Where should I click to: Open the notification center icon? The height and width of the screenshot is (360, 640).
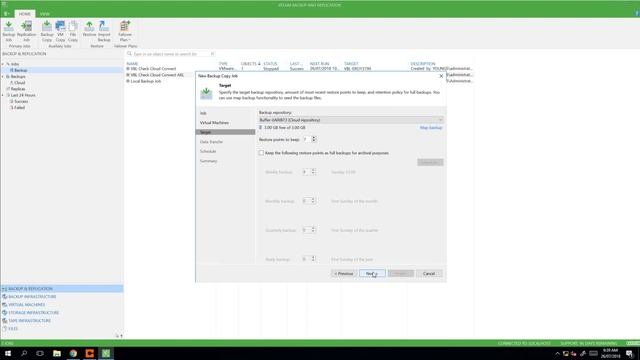630,353
